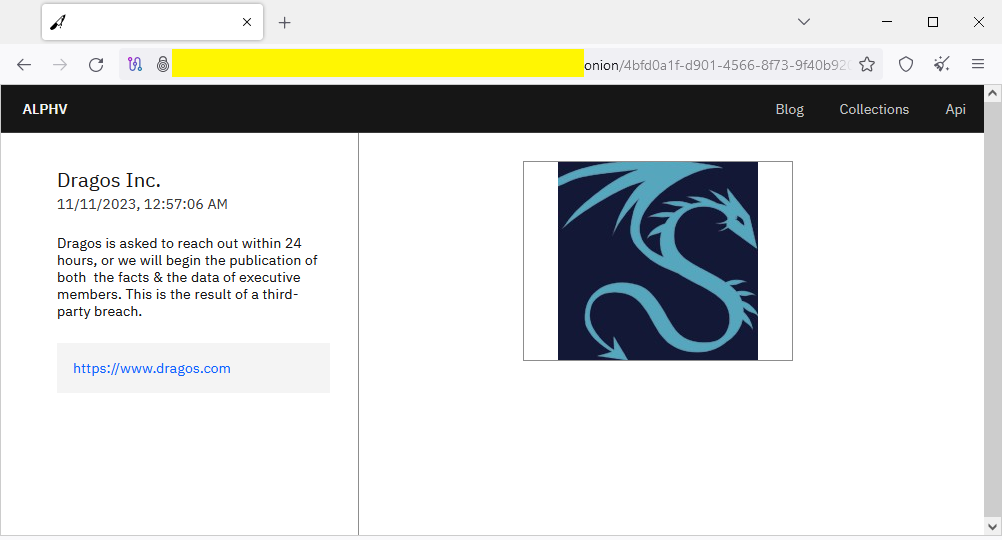This screenshot has height=540, width=1002.
Task: Close the current browser tab
Action: coord(247,22)
